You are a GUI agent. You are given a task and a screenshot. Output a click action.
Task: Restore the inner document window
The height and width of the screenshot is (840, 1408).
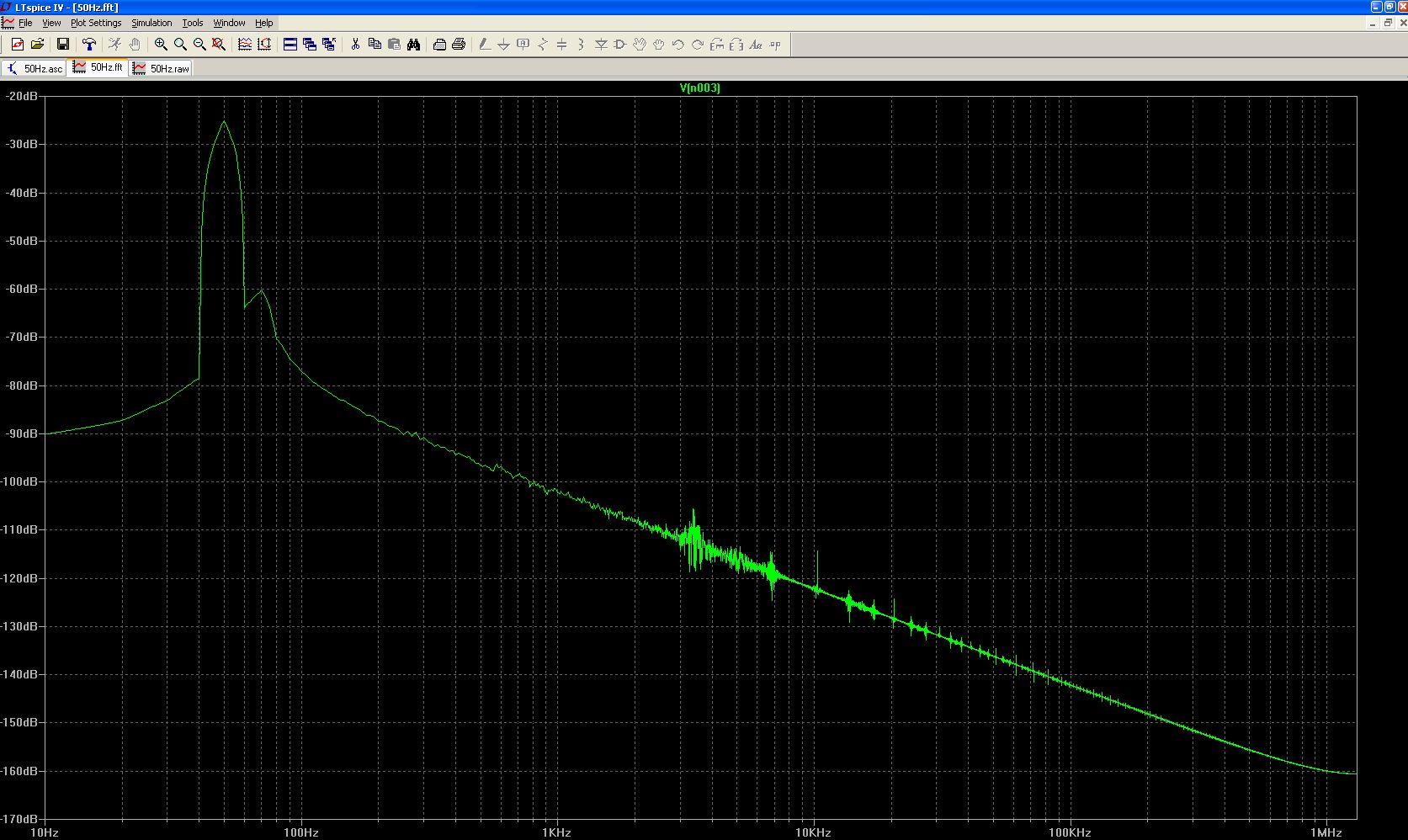(x=1388, y=23)
